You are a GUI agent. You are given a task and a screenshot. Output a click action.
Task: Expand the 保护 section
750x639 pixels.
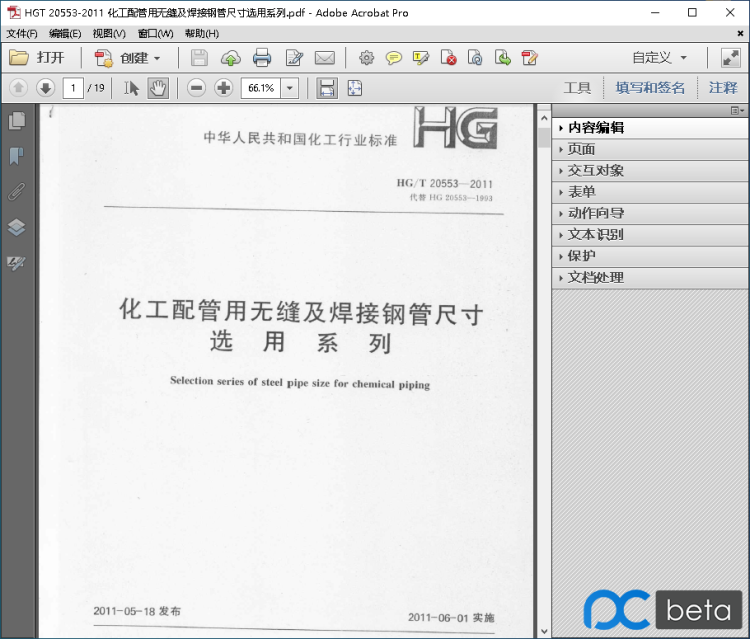[650, 256]
